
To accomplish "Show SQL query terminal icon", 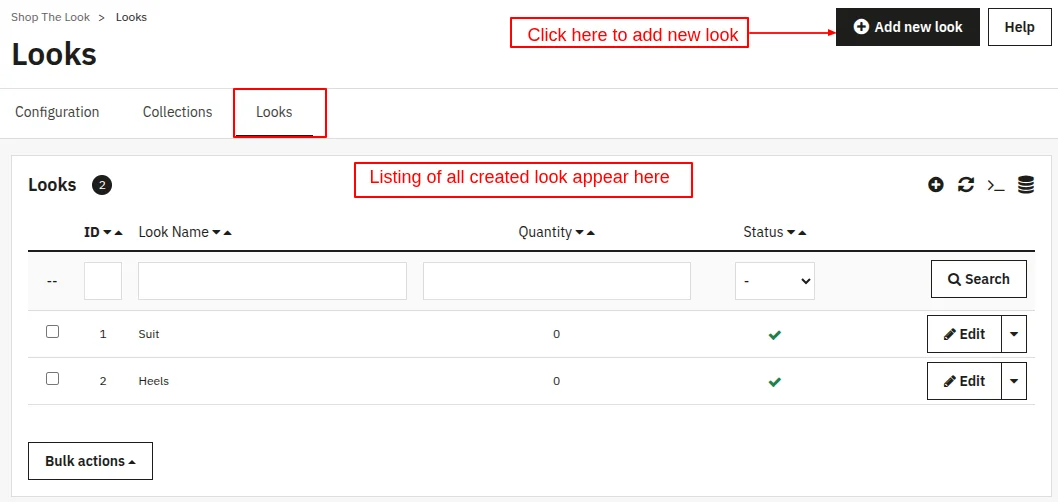I will [996, 185].
